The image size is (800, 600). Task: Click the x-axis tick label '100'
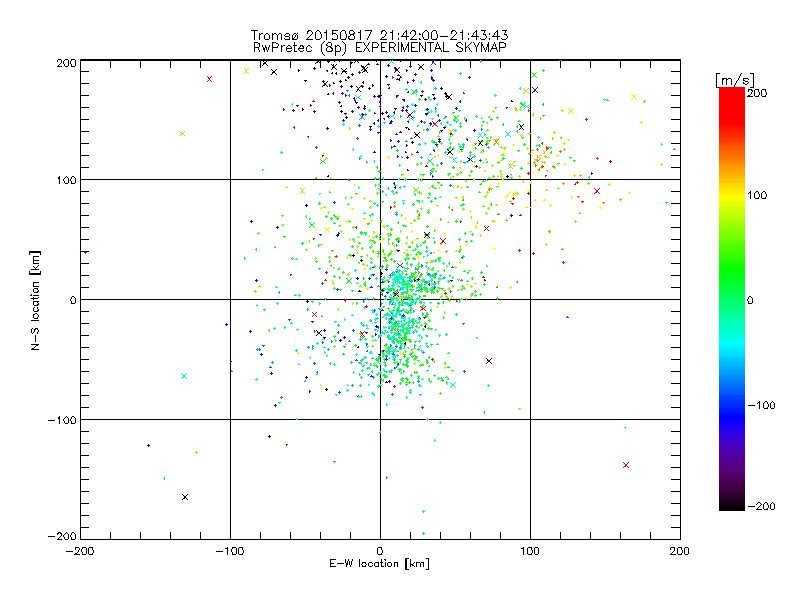point(530,551)
